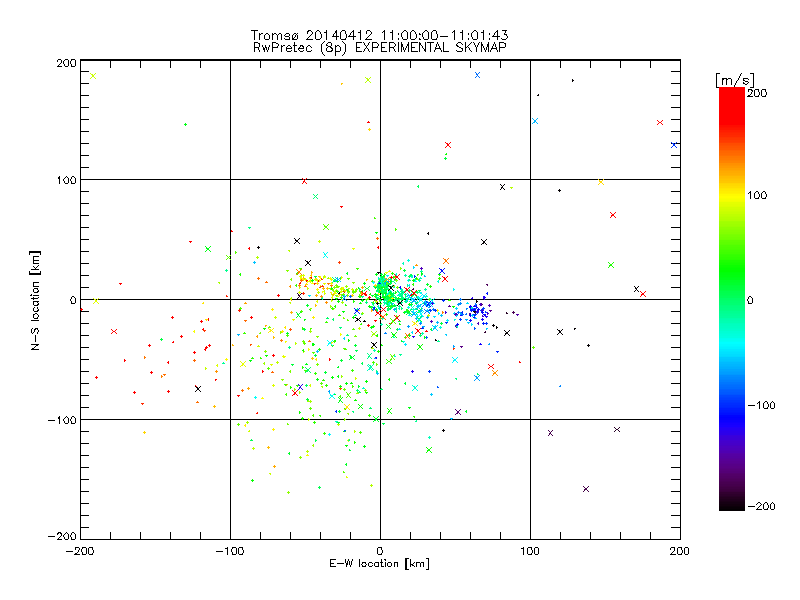This screenshot has height=600, width=800.
Task: Click the '100' label on the N-S axis
Action: pos(66,180)
